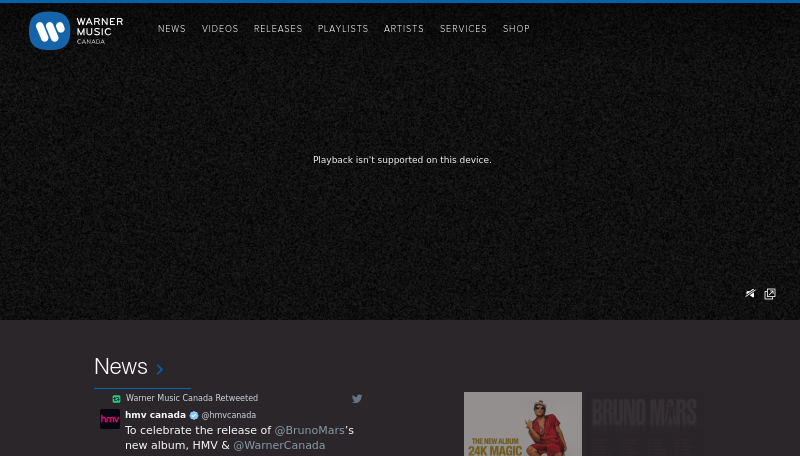Visit the Shop link
Screen dimensions: 800x456
516,29
